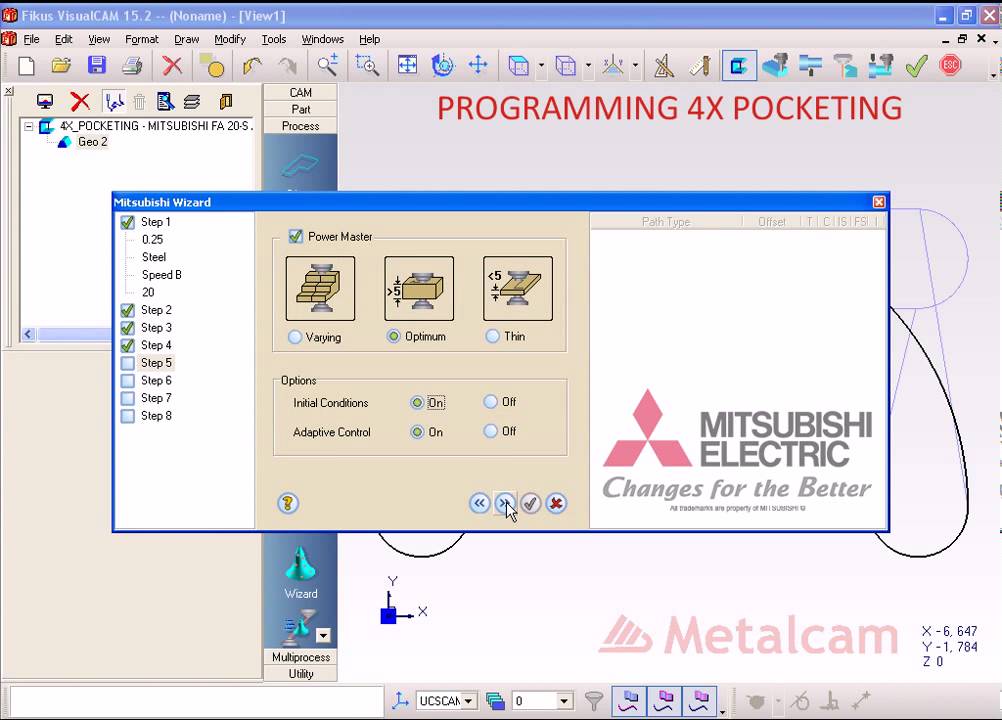Screen dimensions: 1002x720
Task: Click the zoom extents icon
Action: (407, 65)
